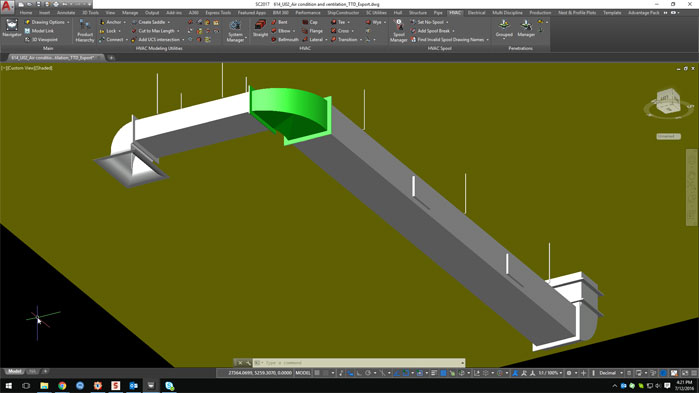The height and width of the screenshot is (393, 699).
Task: Toggle isolate objects in status bar
Action: pyautogui.click(x=653, y=373)
